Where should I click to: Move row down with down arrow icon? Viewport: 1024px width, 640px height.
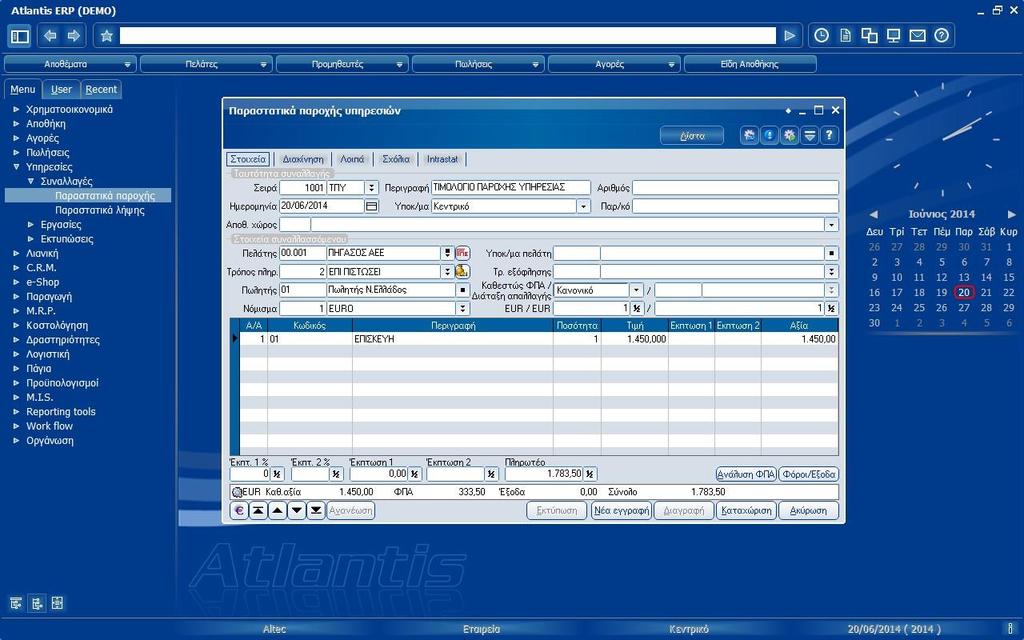[x=296, y=511]
